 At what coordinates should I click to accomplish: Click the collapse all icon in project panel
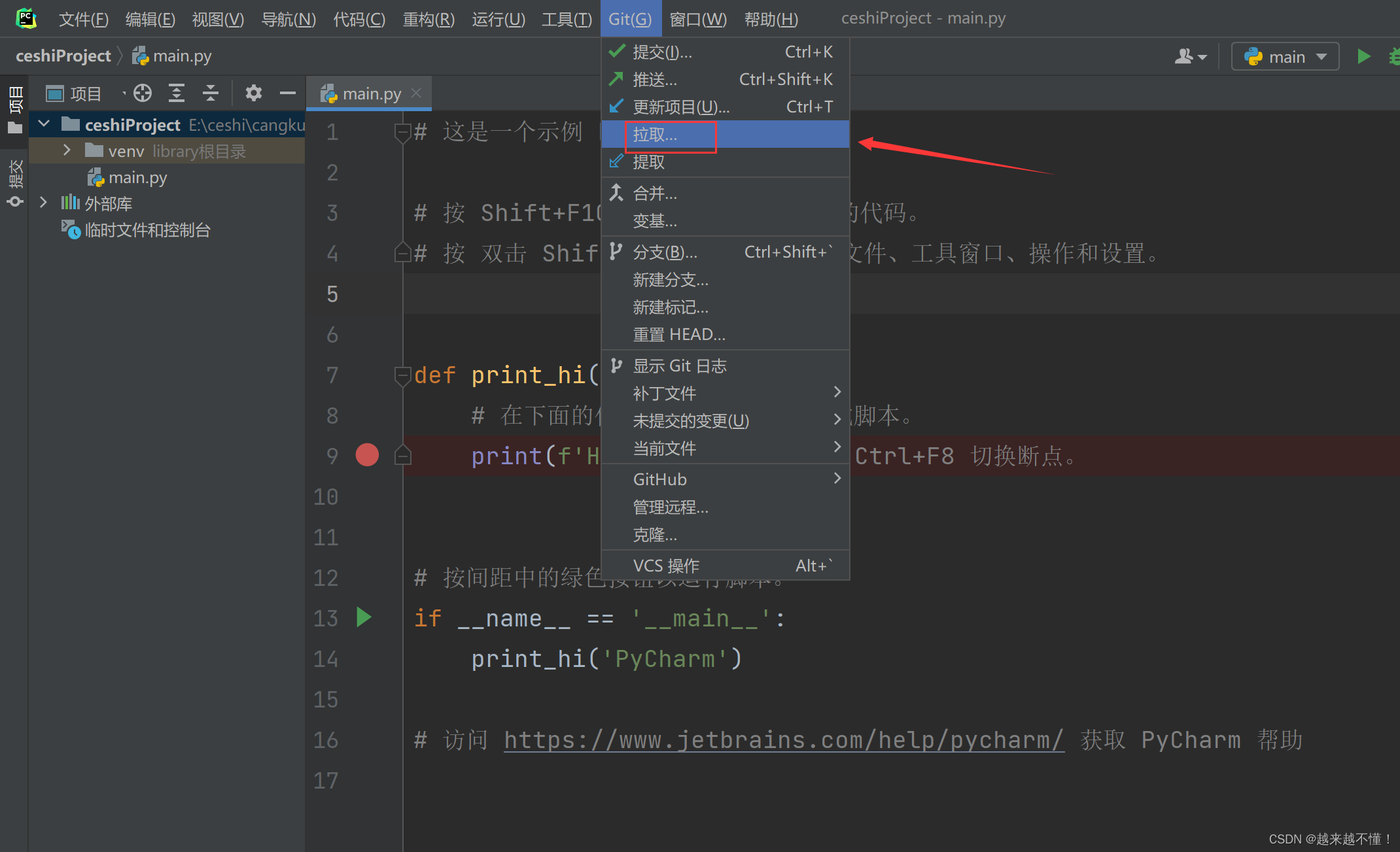tap(211, 94)
